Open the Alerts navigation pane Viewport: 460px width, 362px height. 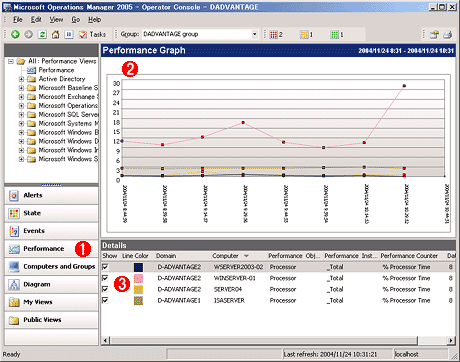tap(51, 195)
